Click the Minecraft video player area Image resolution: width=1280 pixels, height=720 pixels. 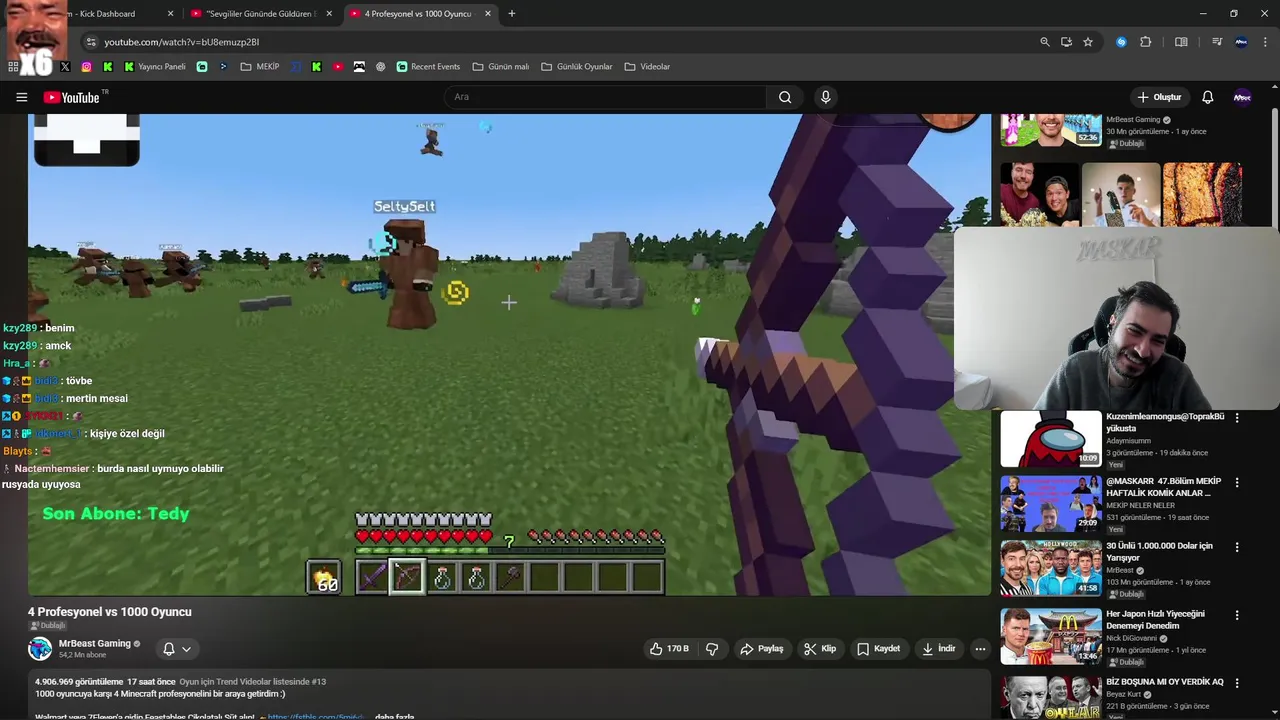(x=509, y=354)
